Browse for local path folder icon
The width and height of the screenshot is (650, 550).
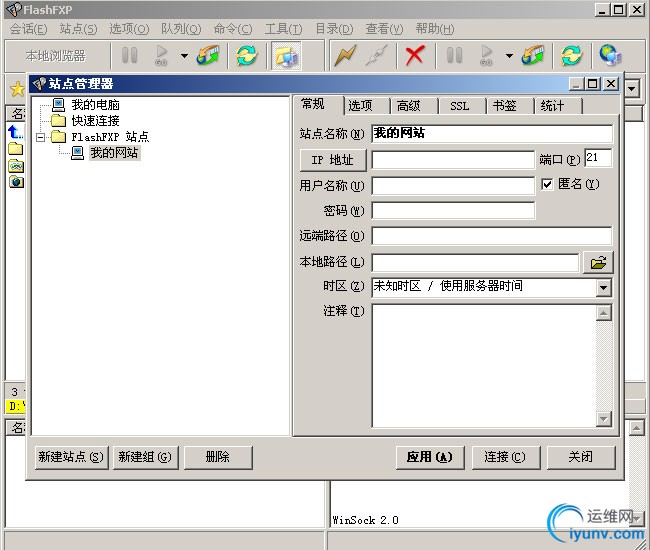(x=598, y=262)
